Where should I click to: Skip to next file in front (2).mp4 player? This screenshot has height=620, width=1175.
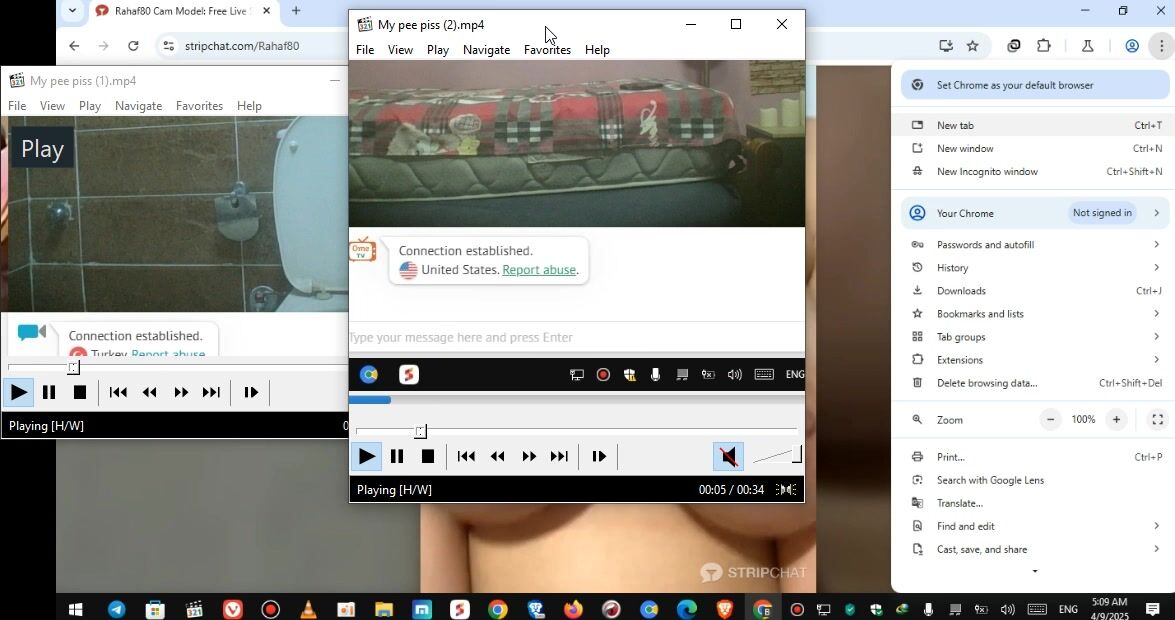click(x=560, y=457)
